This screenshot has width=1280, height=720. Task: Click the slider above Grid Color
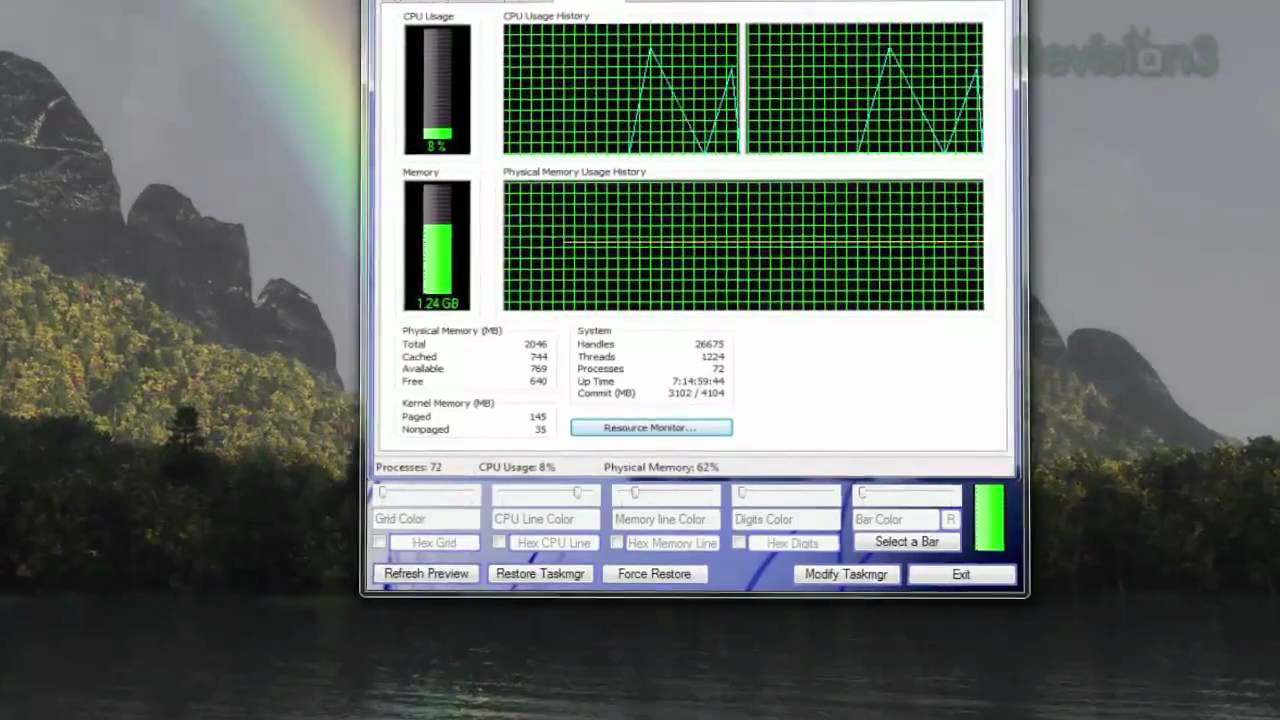coord(427,493)
